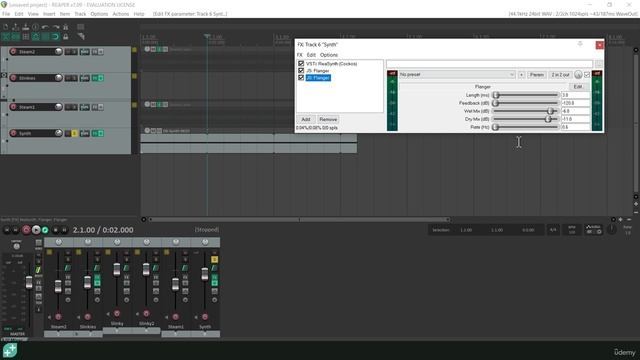The height and width of the screenshot is (360, 640).
Task: Open the Param menu button
Action: pos(536,75)
